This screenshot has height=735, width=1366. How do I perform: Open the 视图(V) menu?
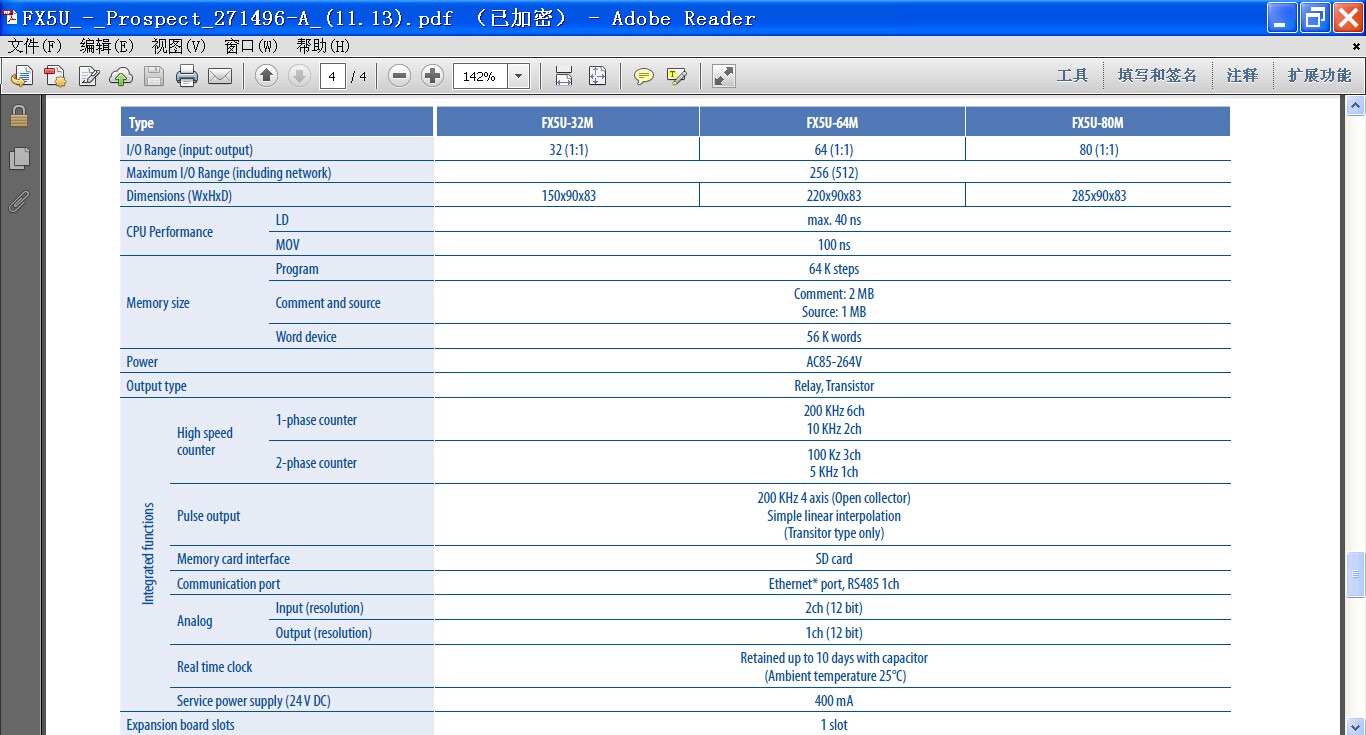(x=179, y=46)
